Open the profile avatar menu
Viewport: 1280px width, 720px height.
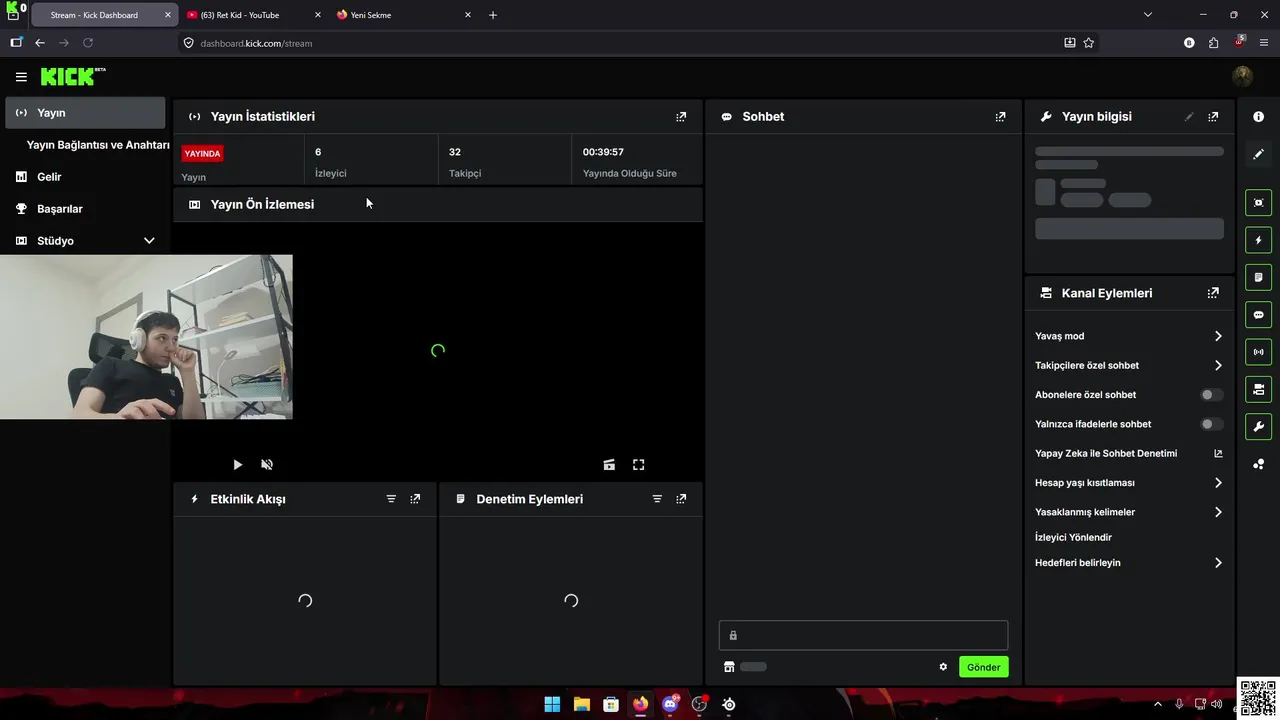[1243, 77]
